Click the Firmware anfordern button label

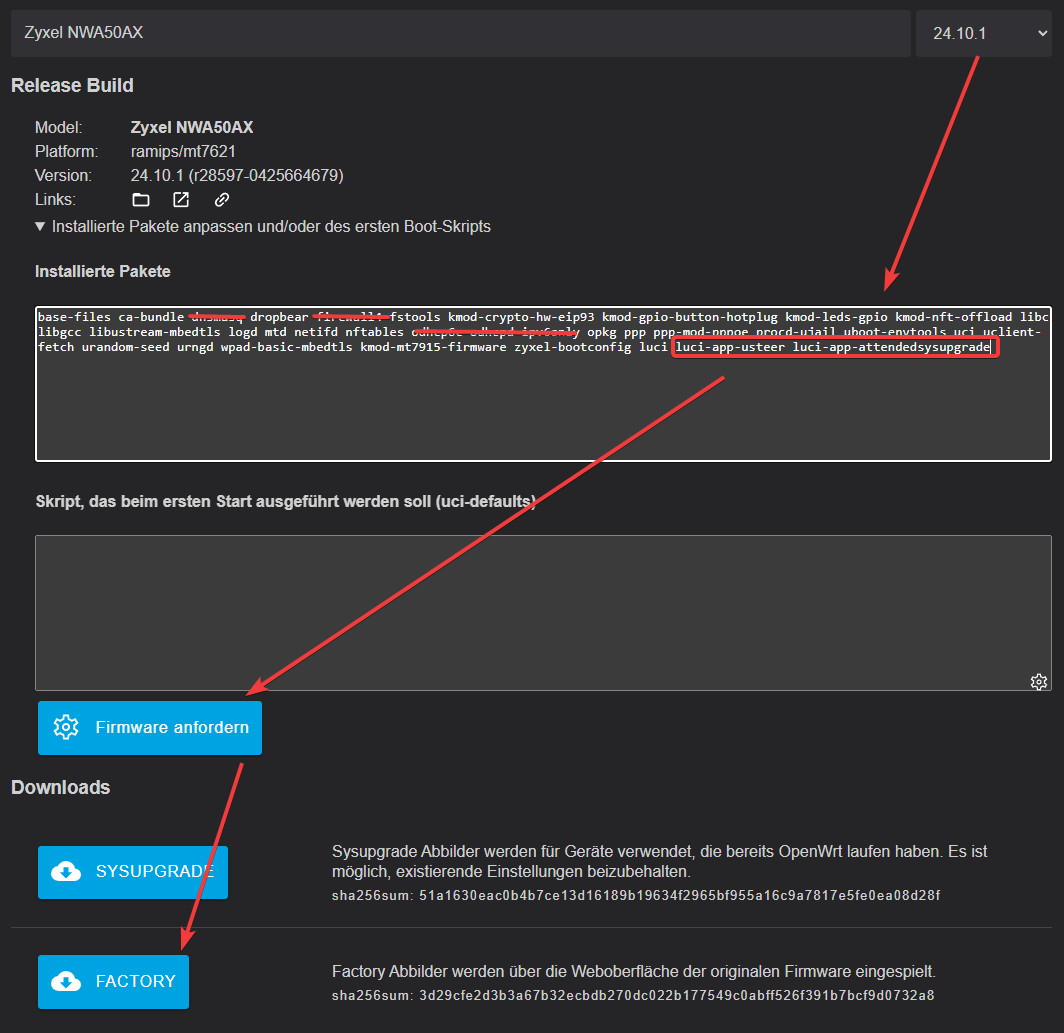click(x=172, y=727)
